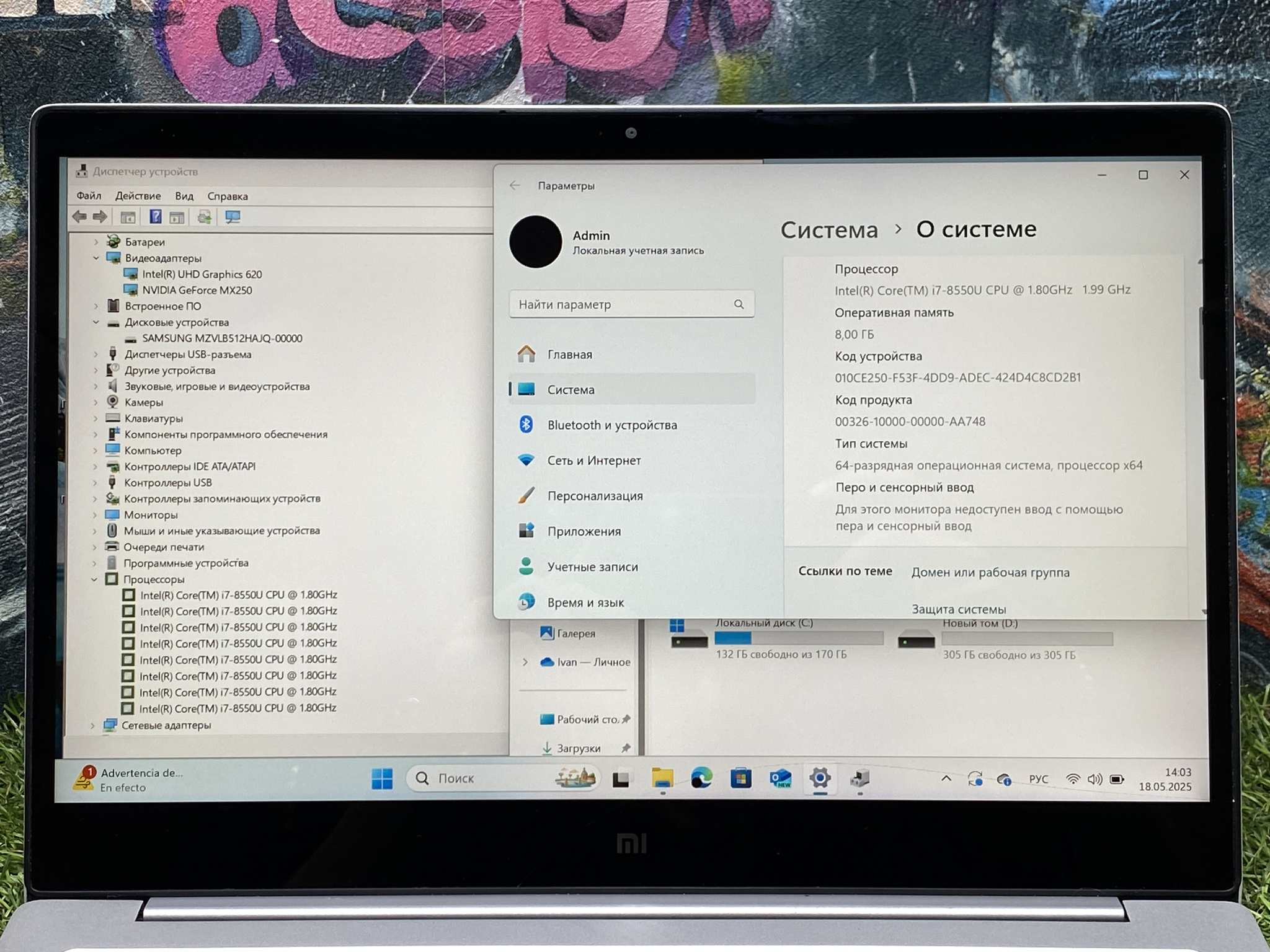Open Microsoft Store from the taskbar
Screen dimensions: 1270x952
740,778
